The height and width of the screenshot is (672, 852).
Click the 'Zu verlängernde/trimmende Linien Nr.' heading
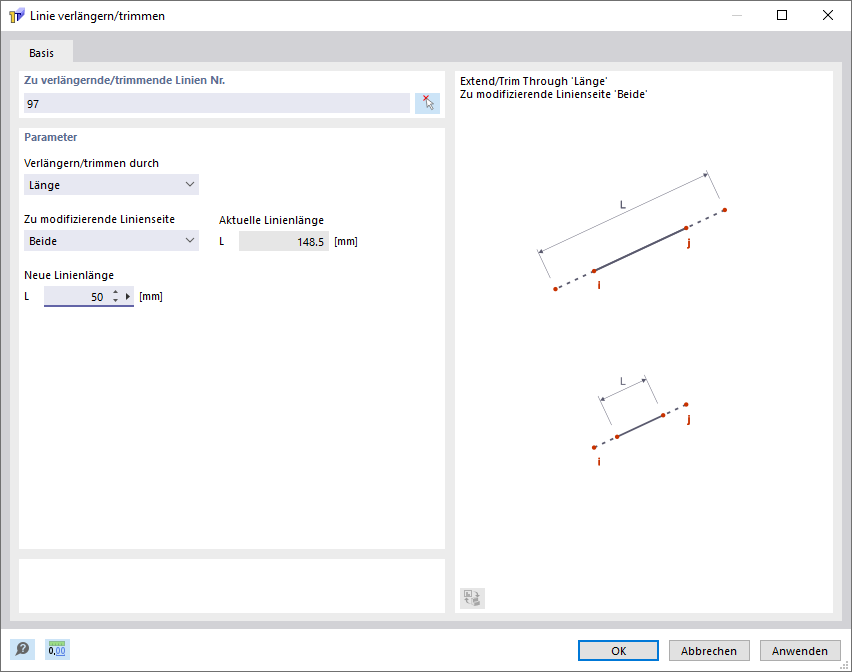tap(124, 80)
